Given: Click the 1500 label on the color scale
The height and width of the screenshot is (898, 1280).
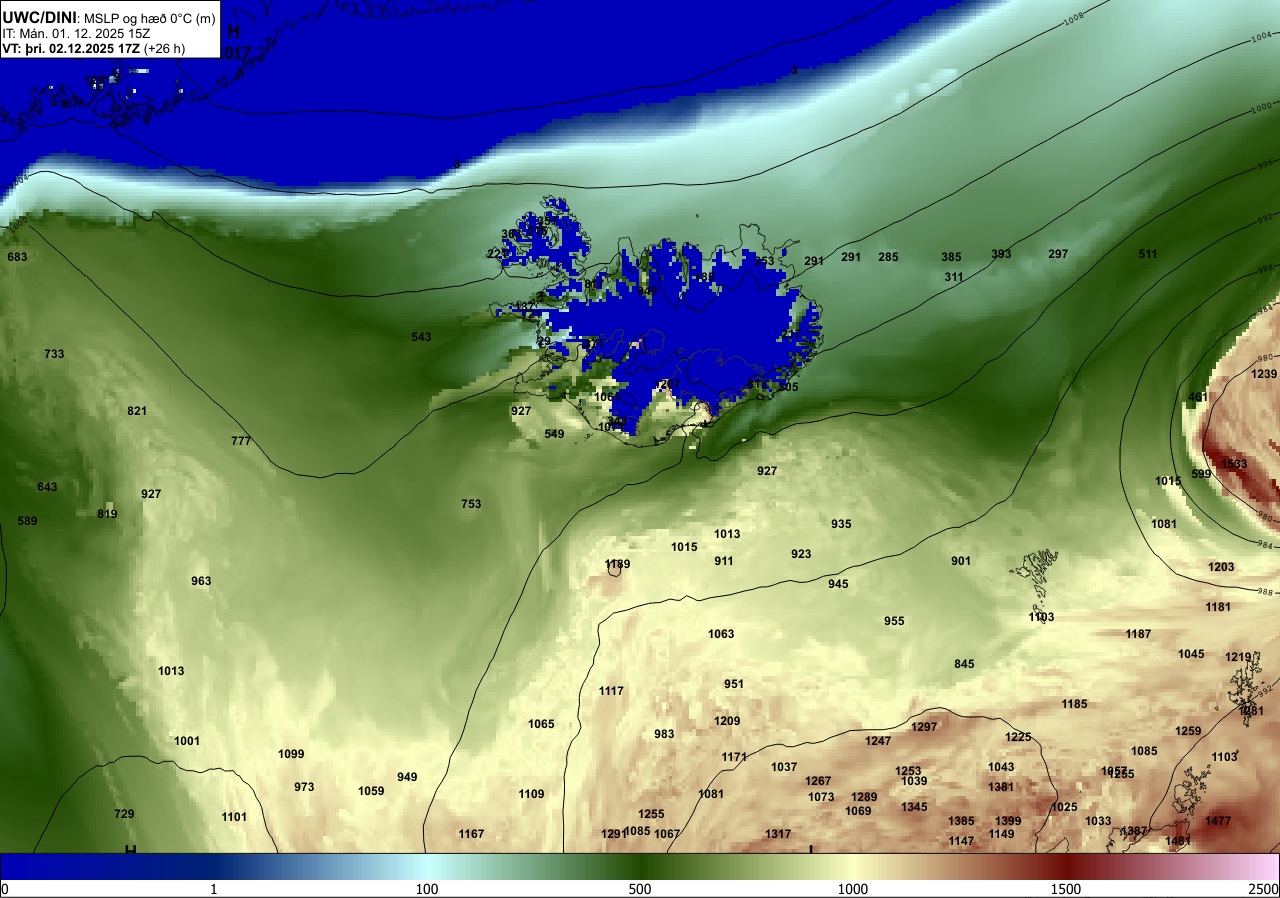Looking at the screenshot, I should click(1066, 889).
